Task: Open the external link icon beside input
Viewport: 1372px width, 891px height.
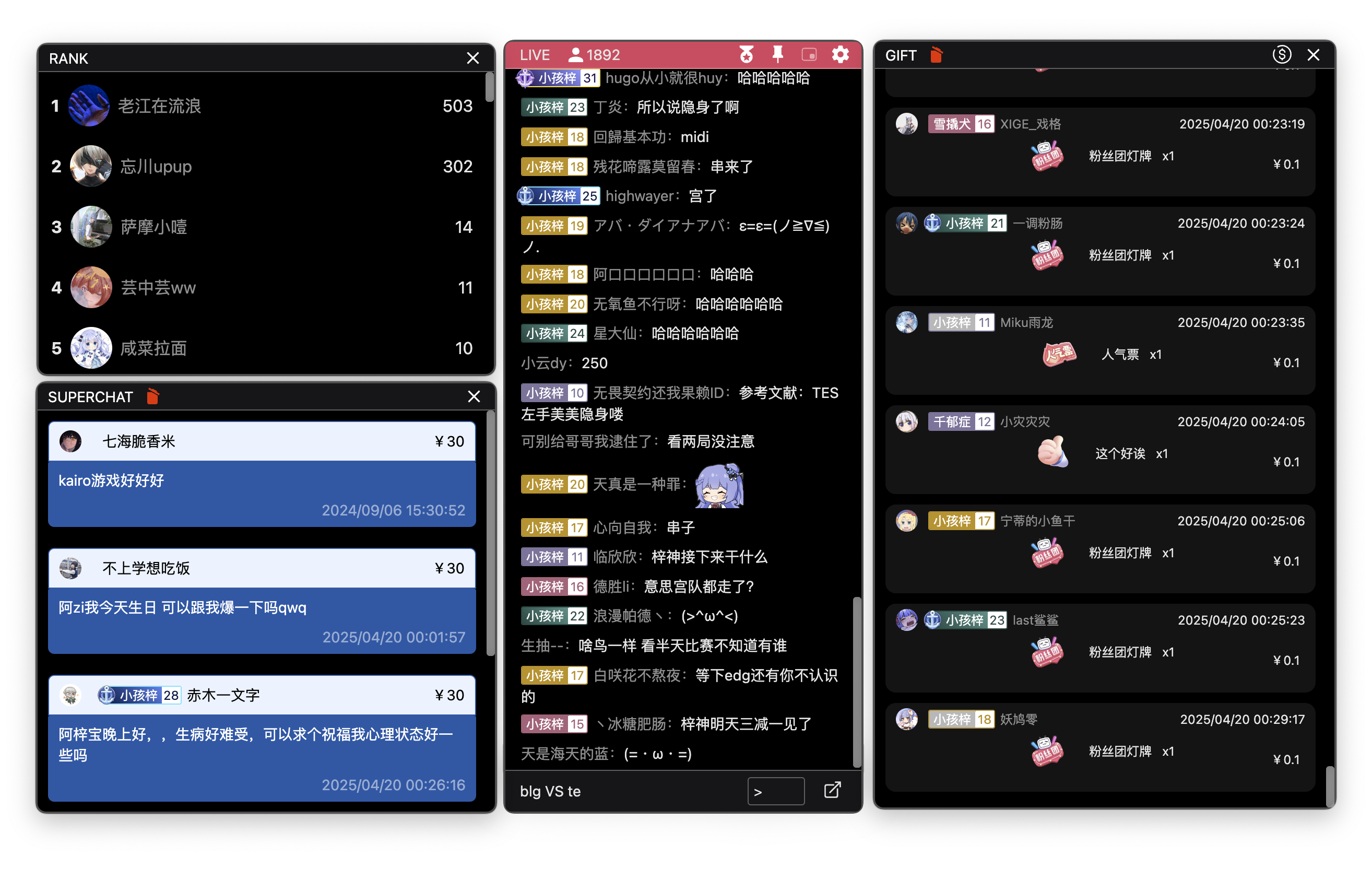Action: (x=832, y=790)
